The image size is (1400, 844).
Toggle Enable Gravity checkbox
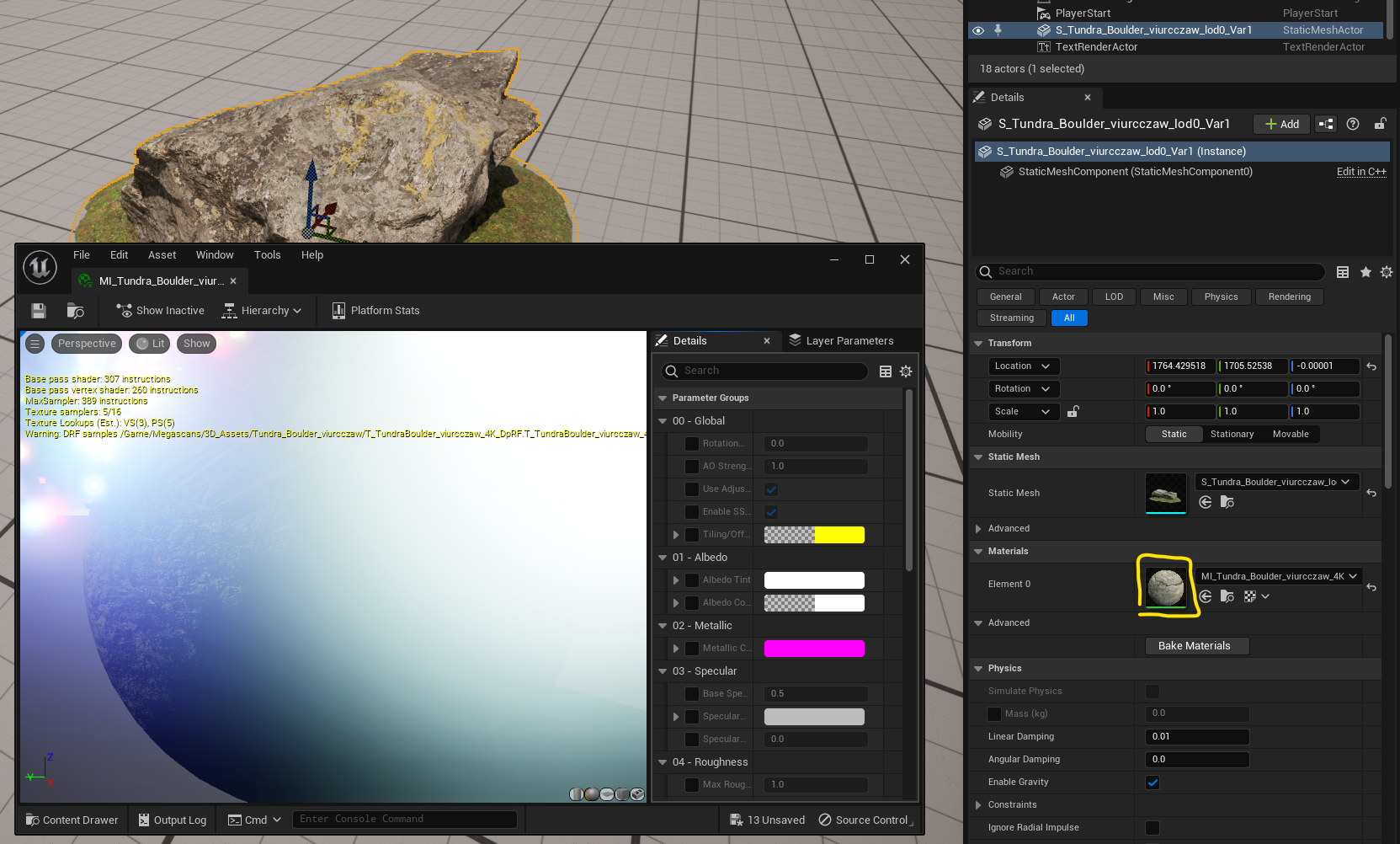click(1152, 783)
